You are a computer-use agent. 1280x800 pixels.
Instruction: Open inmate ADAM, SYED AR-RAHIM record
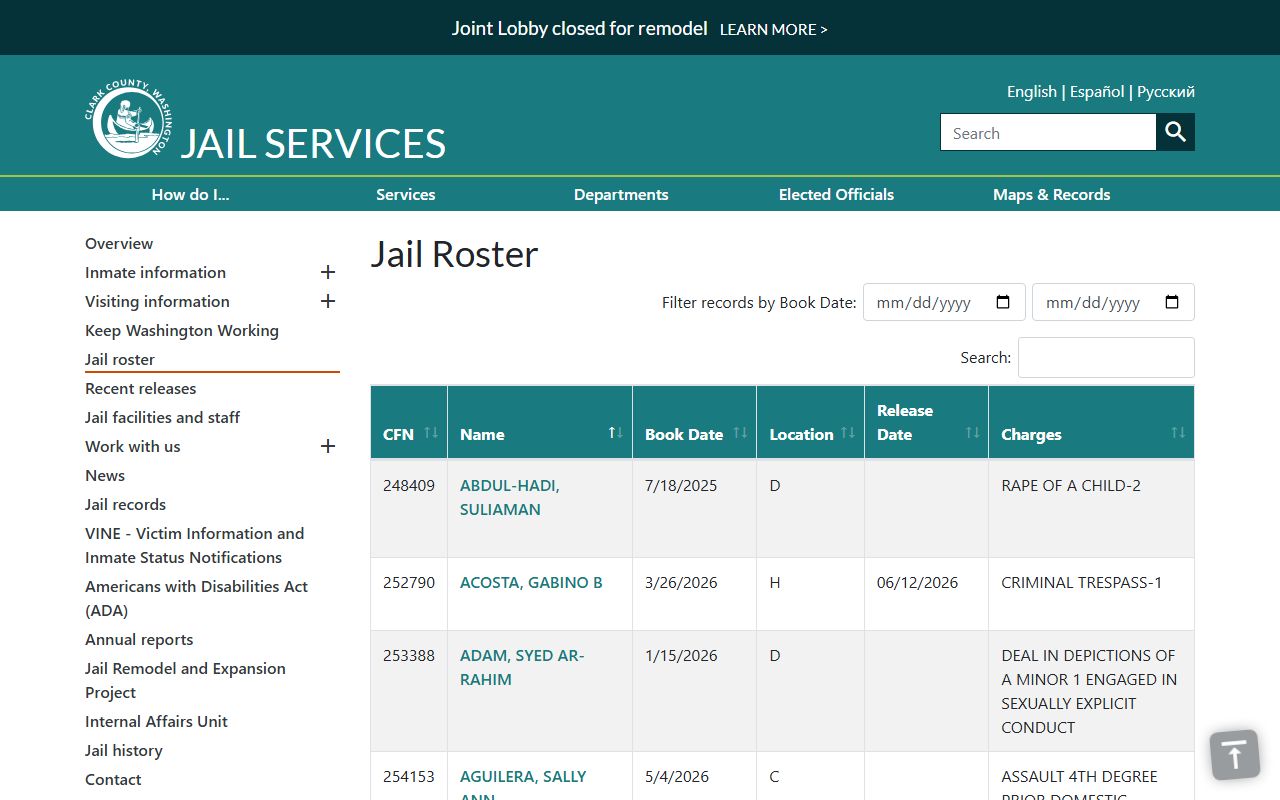click(x=522, y=667)
